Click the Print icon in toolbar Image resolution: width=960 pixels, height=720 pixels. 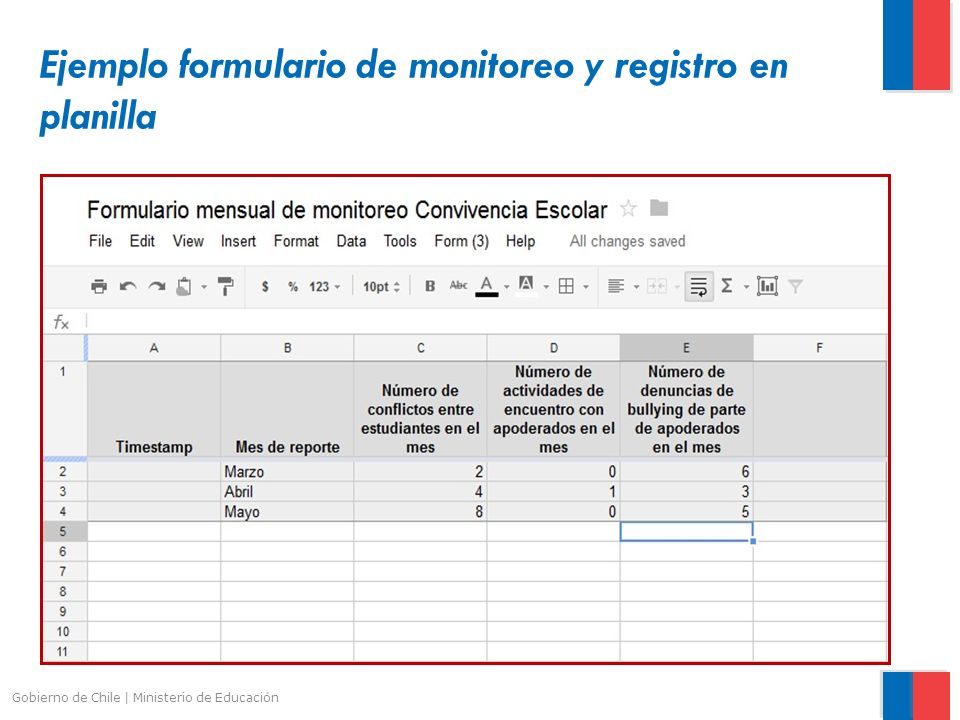pos(99,286)
